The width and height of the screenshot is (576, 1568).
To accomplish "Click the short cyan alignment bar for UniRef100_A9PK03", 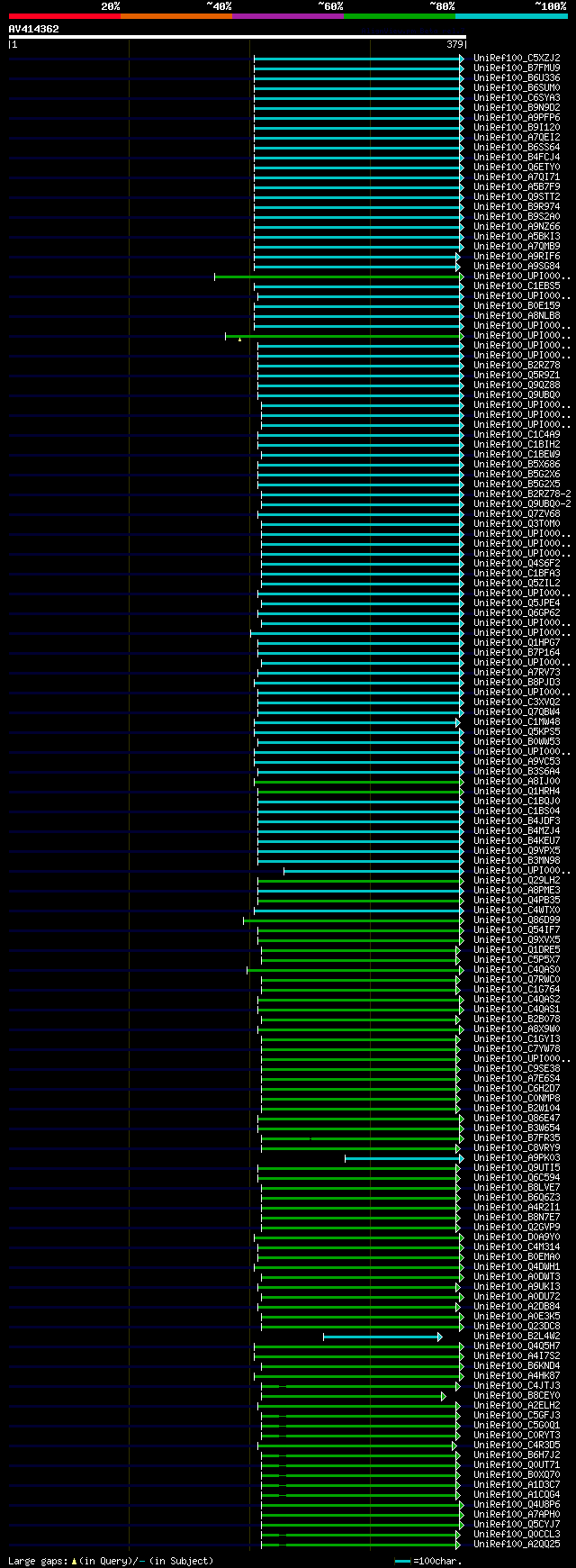I will coord(403,1158).
